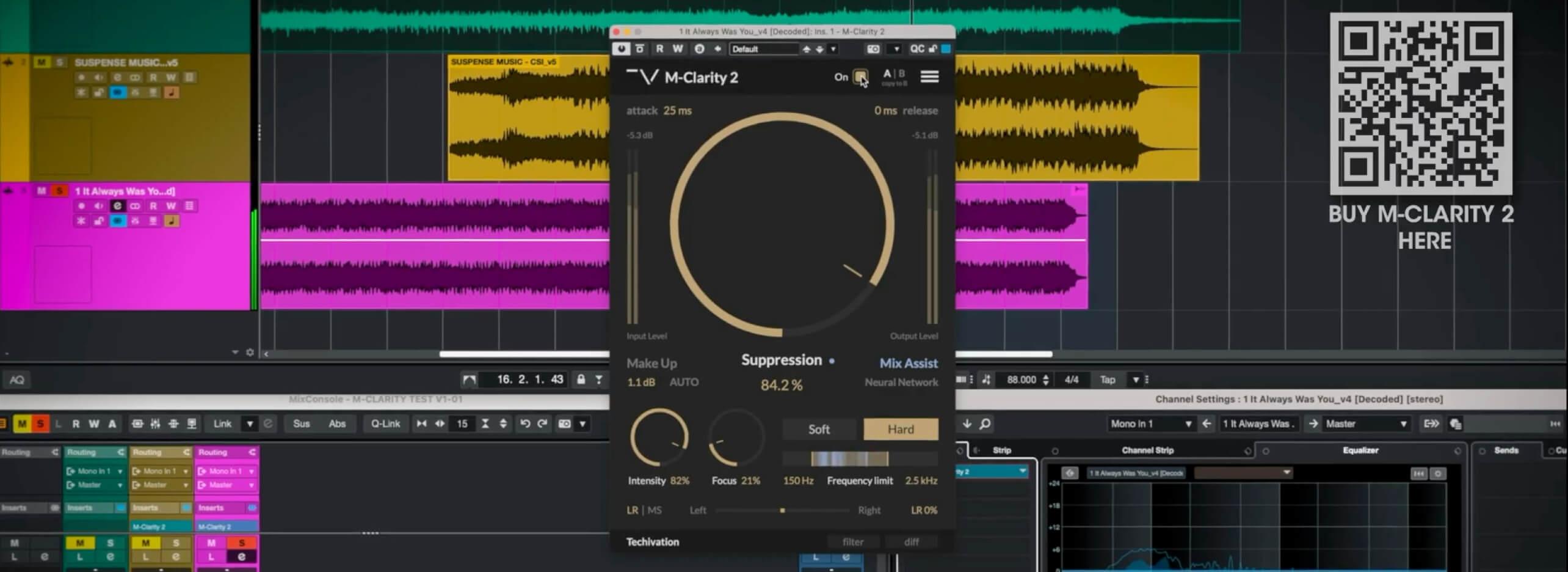
Task: Click the Mix Assist link
Action: click(x=908, y=363)
